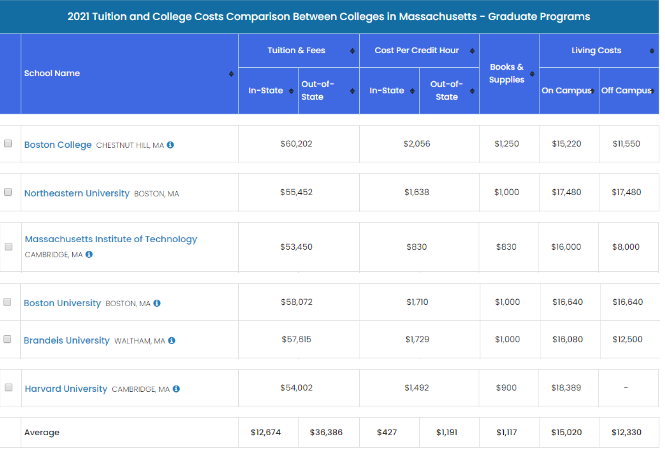Sort by On Campus living cost arrow
The image size is (665, 451).
(592, 91)
